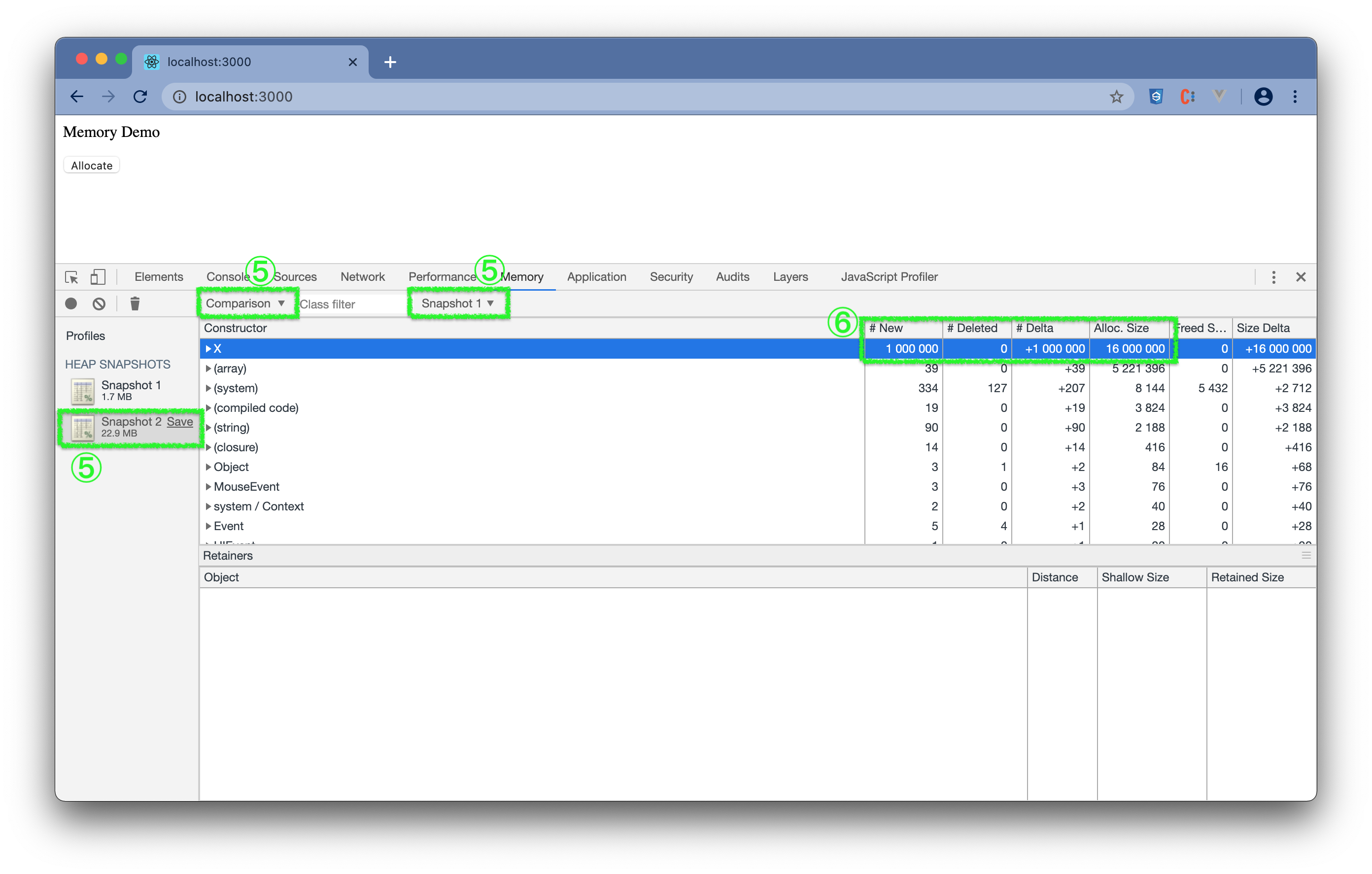Click the trash collect garbage icon
This screenshot has width=1372, height=874.
click(x=135, y=303)
